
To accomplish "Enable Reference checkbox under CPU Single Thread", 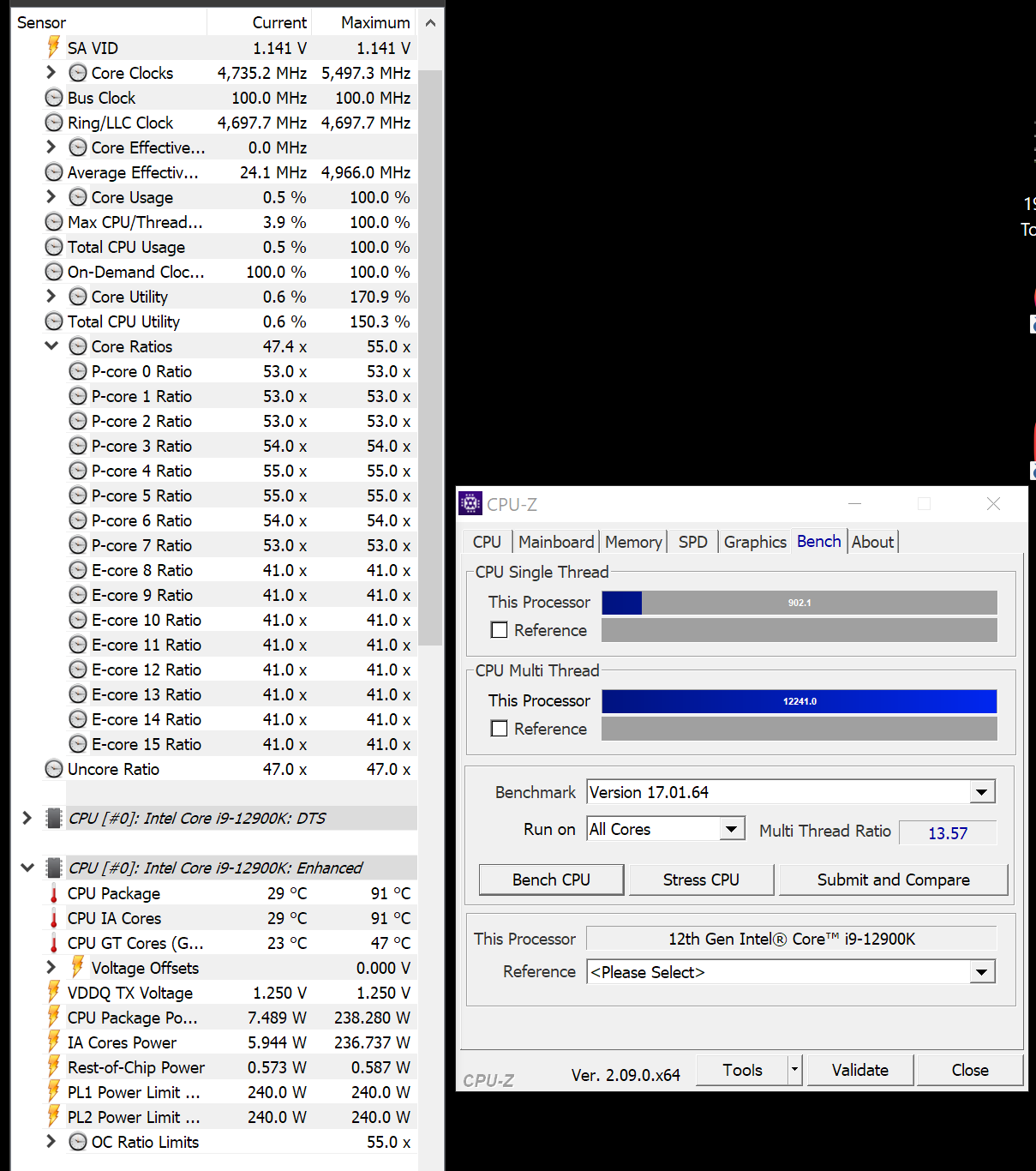I will tap(499, 630).
